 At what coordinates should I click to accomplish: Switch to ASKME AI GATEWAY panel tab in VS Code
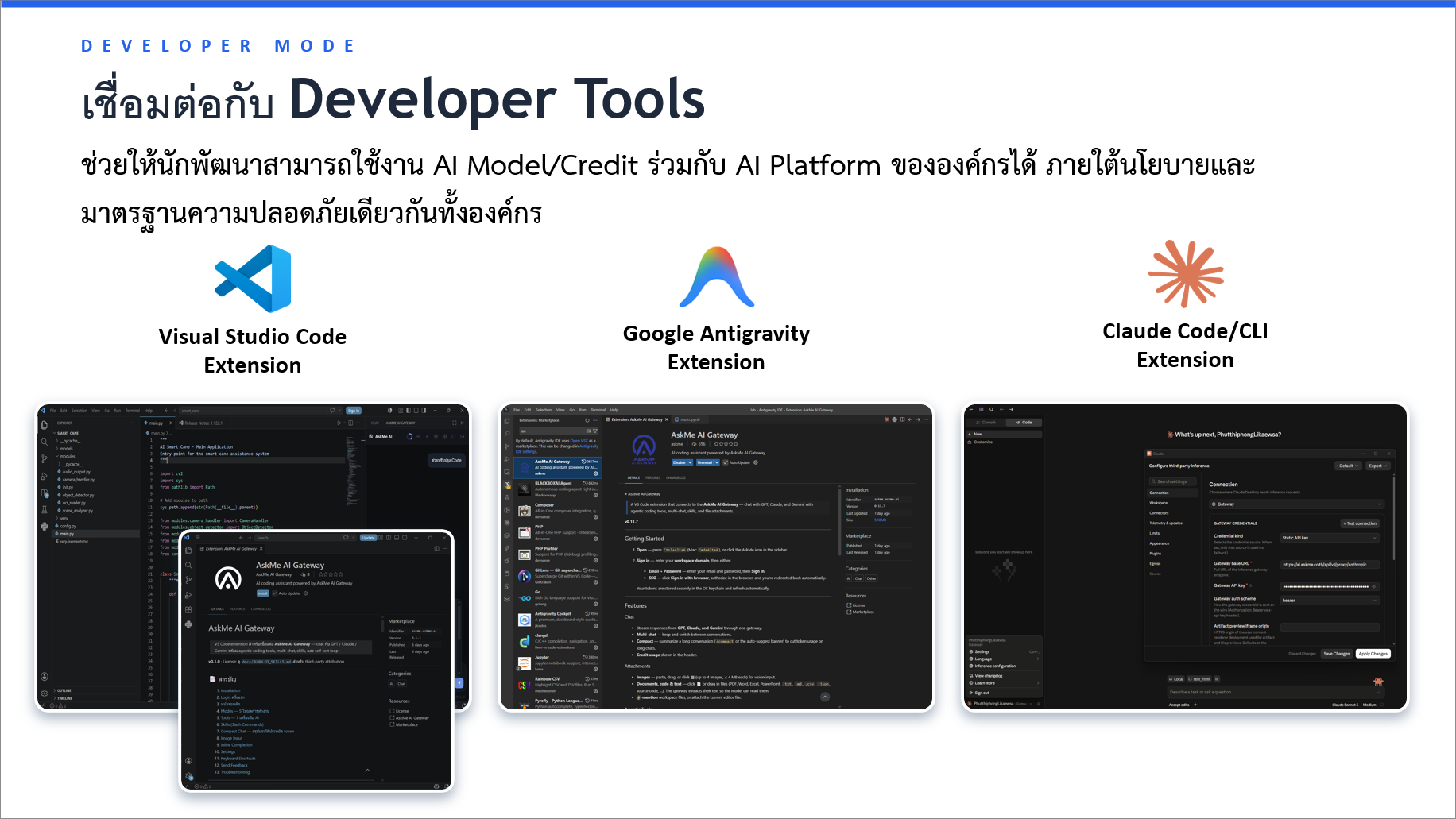[x=401, y=423]
